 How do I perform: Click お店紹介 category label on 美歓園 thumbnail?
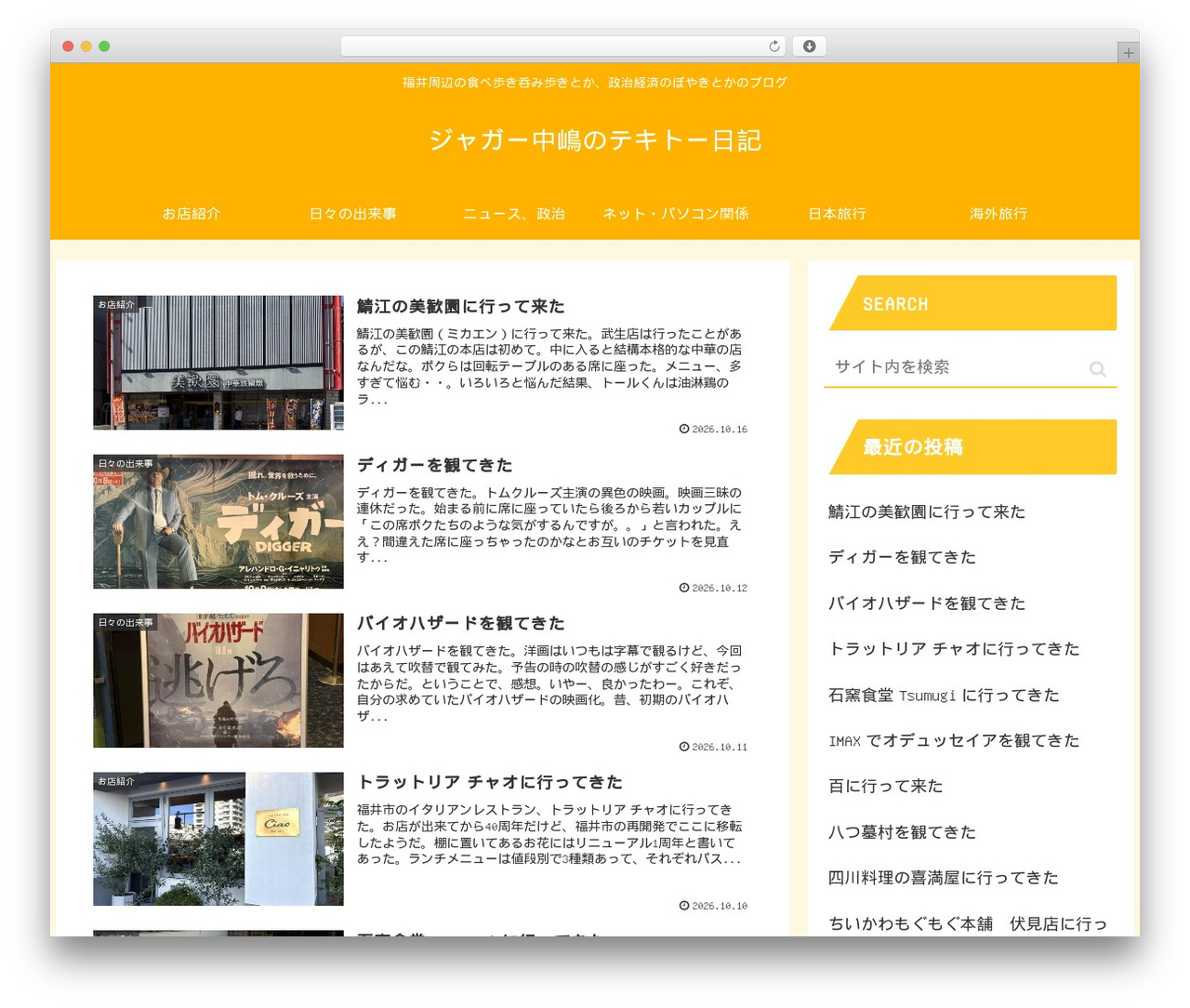116,304
